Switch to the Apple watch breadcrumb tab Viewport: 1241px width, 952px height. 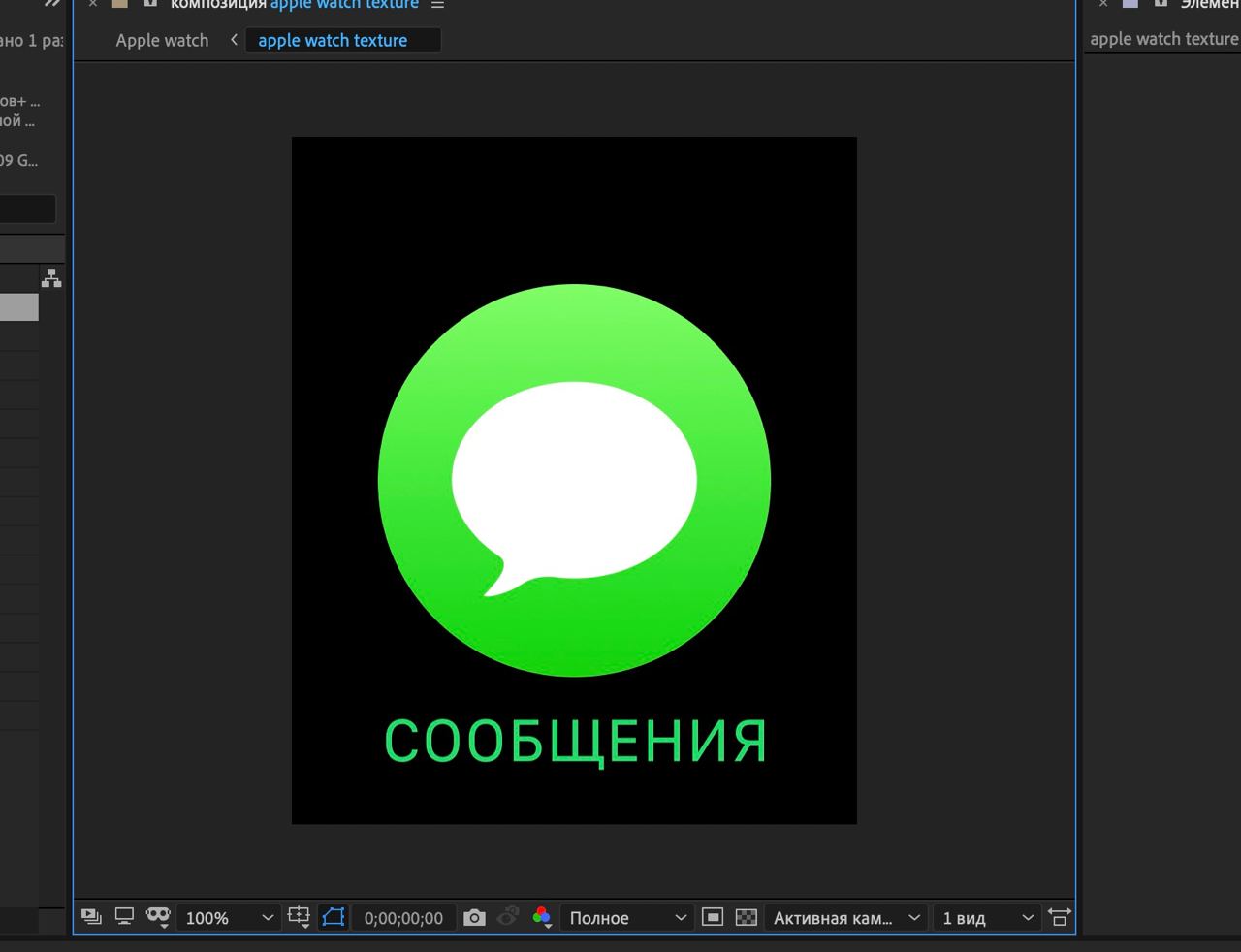click(162, 40)
